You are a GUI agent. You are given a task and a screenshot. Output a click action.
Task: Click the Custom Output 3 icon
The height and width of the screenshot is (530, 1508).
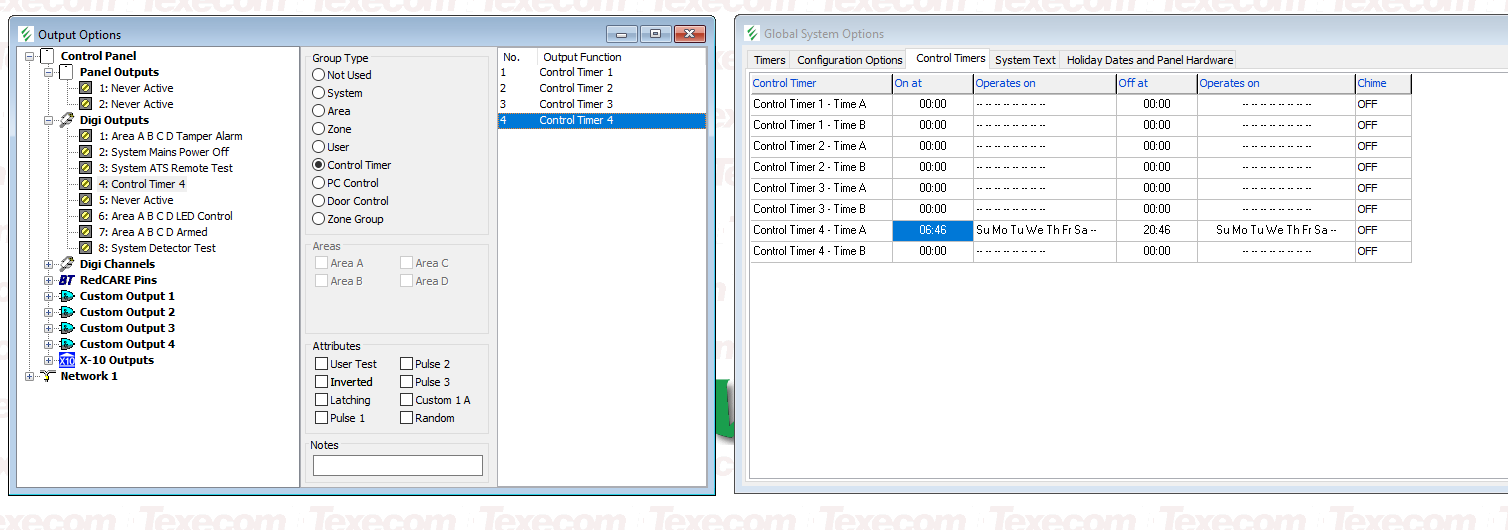(67, 328)
